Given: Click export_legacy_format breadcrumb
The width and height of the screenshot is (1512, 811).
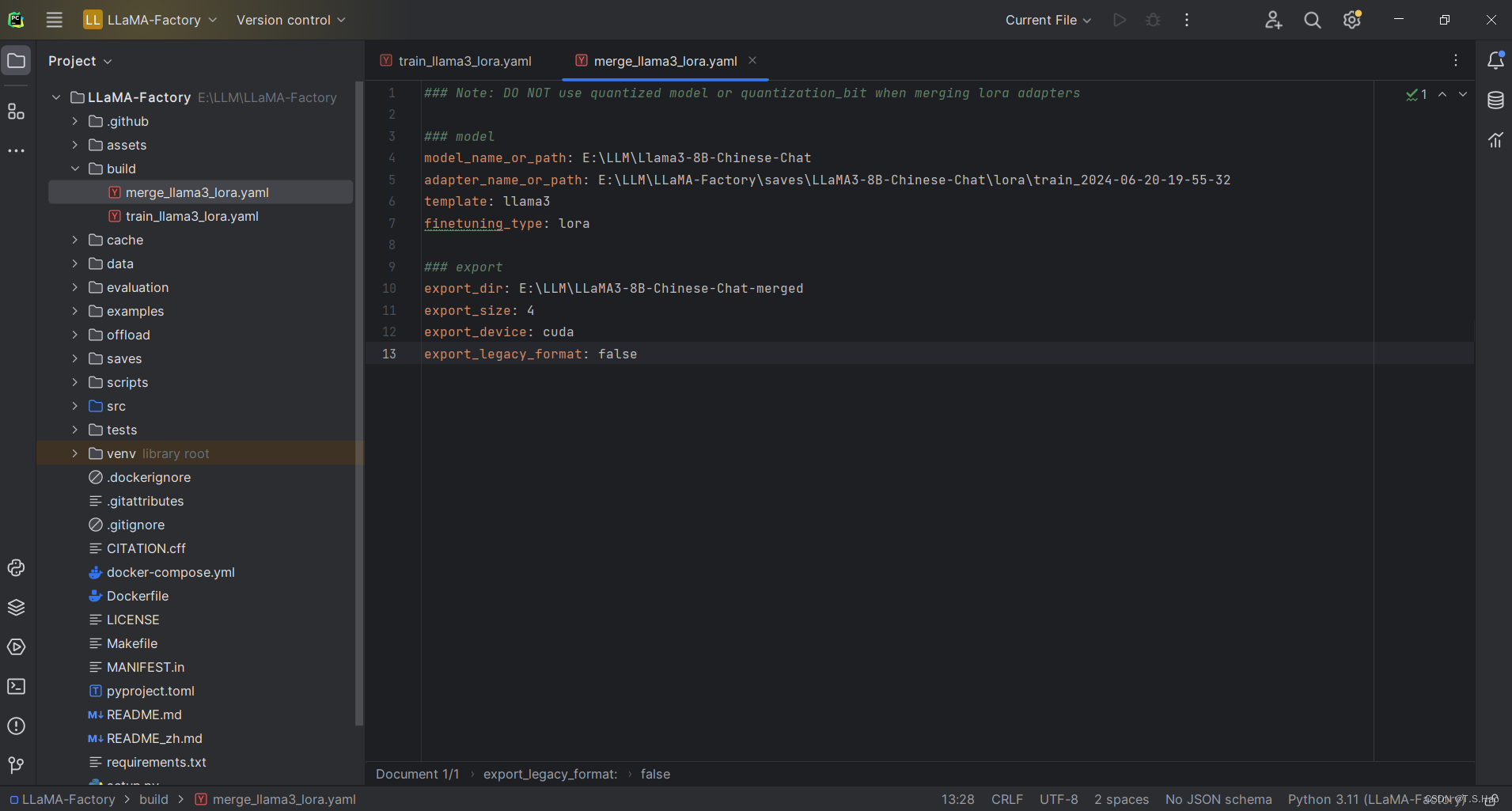Looking at the screenshot, I should pyautogui.click(x=550, y=774).
